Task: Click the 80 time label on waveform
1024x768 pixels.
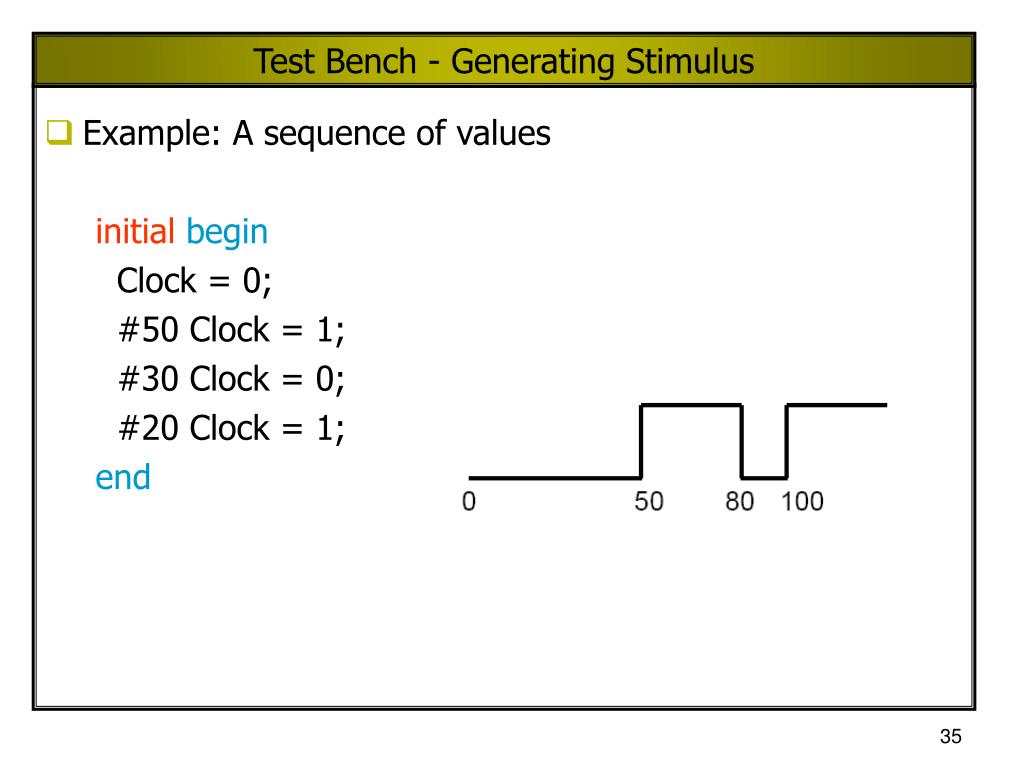Action: pyautogui.click(x=739, y=502)
